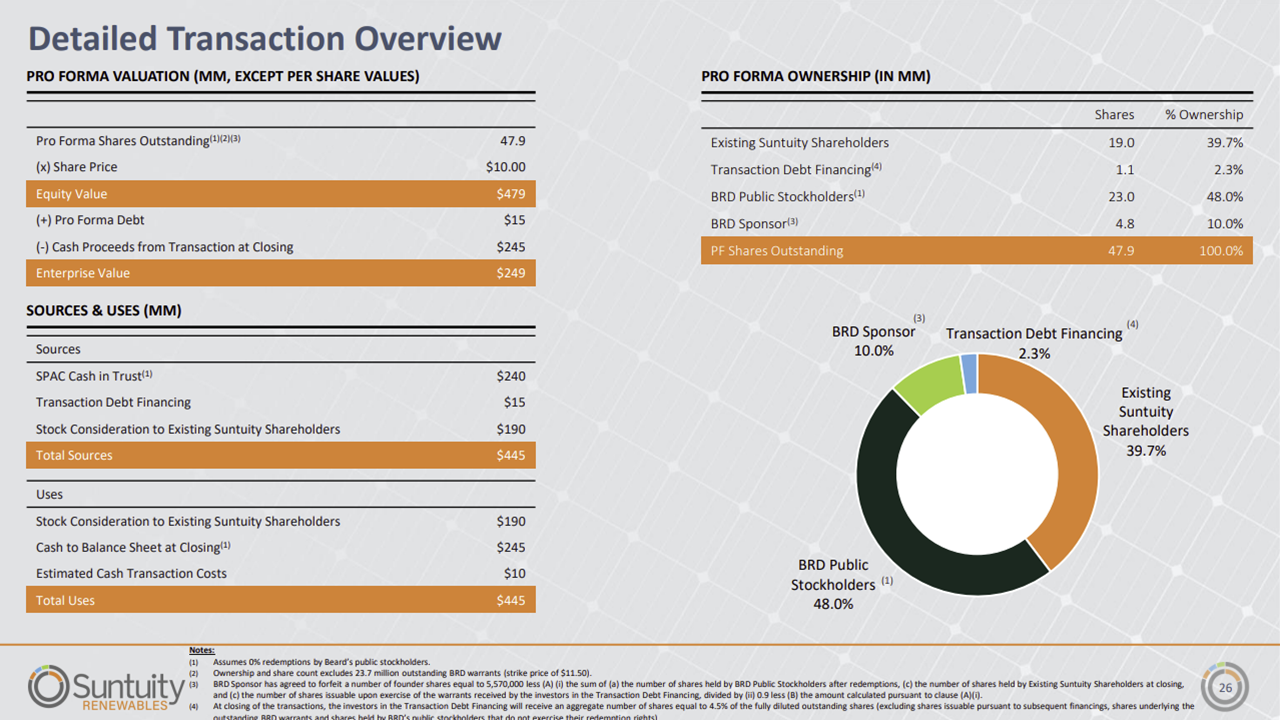Viewport: 1280px width, 720px height.
Task: Click the blue Transaction Debt Financing donut slice
Action: (969, 374)
